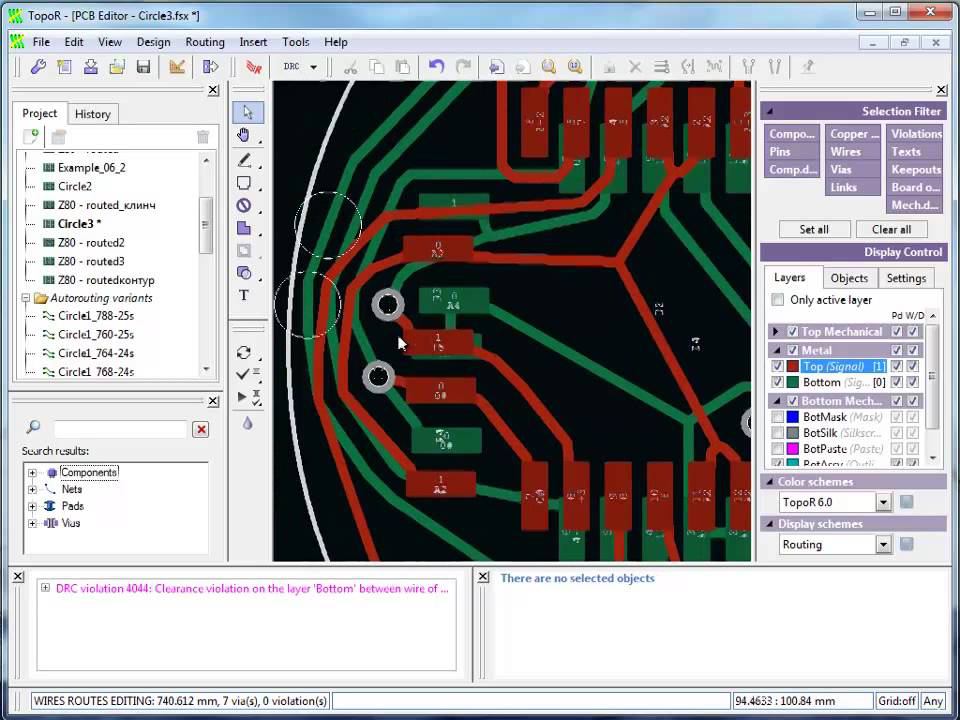The height and width of the screenshot is (720, 960).
Task: Click the undo arrow icon
Action: point(437,66)
